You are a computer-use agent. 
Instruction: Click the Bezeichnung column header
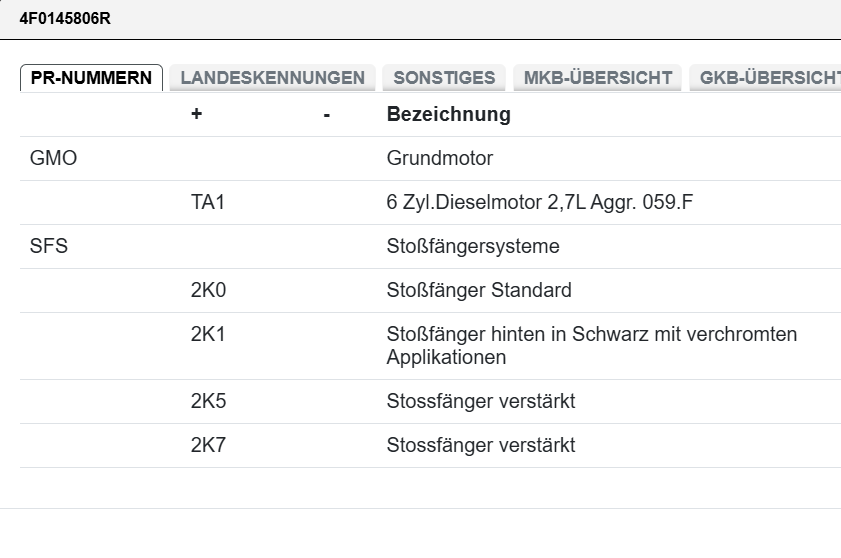448,114
